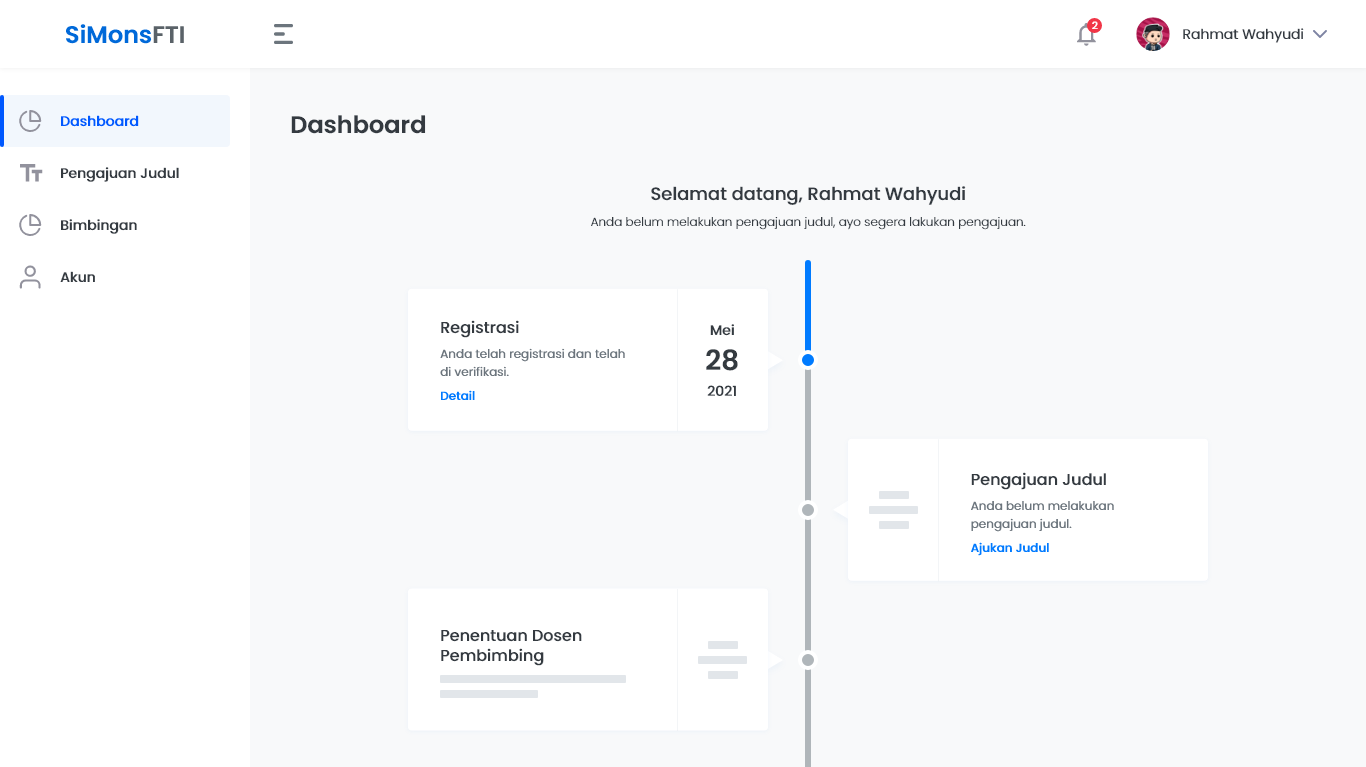Toggle the sidebar hamburger menu icon
1366x767 pixels.
tap(283, 35)
